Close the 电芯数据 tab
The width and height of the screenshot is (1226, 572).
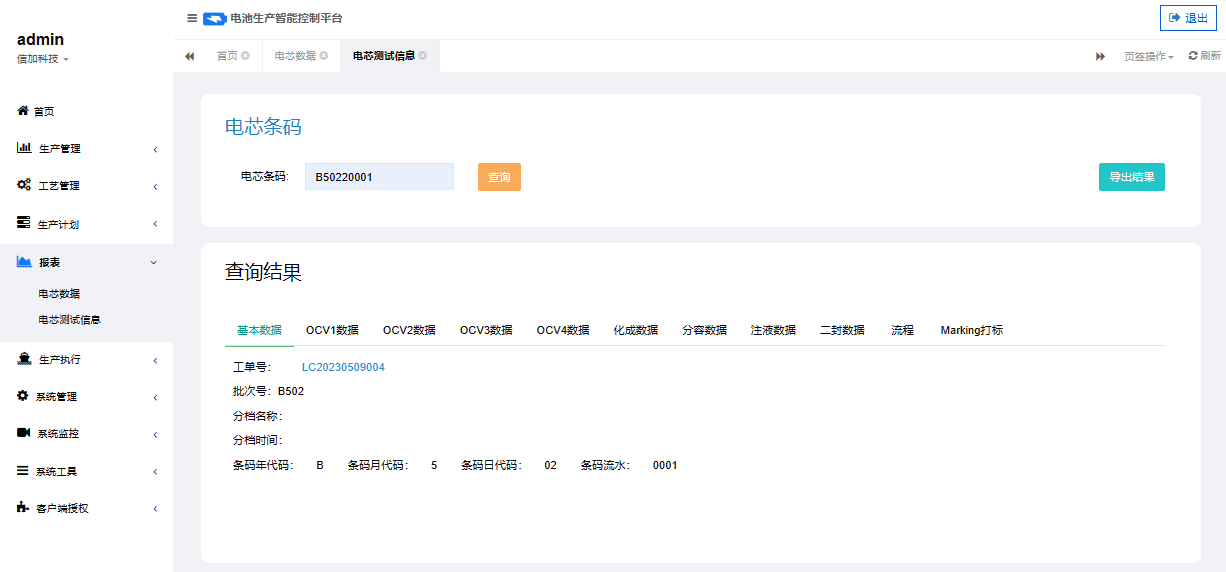coord(323,56)
